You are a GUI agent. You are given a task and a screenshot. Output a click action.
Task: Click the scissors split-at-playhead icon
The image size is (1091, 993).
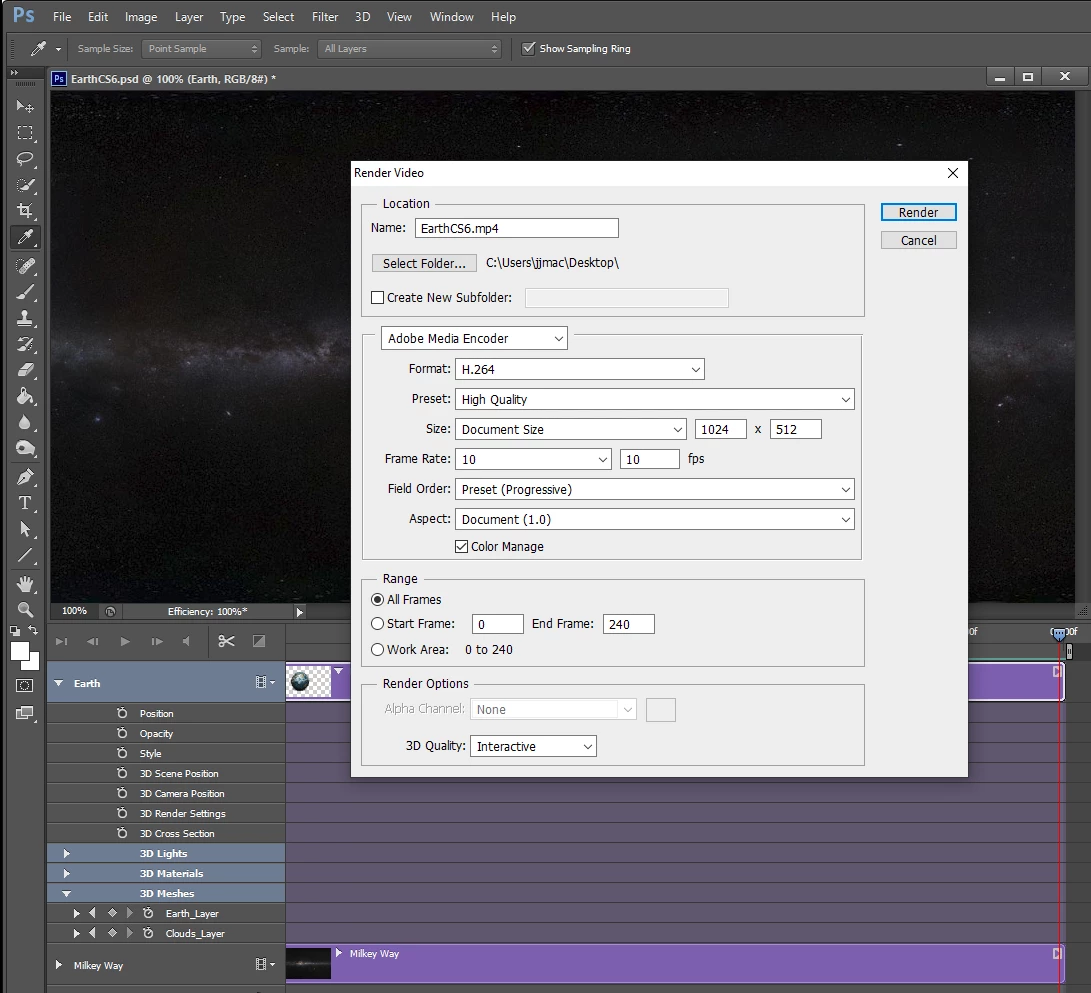click(226, 641)
